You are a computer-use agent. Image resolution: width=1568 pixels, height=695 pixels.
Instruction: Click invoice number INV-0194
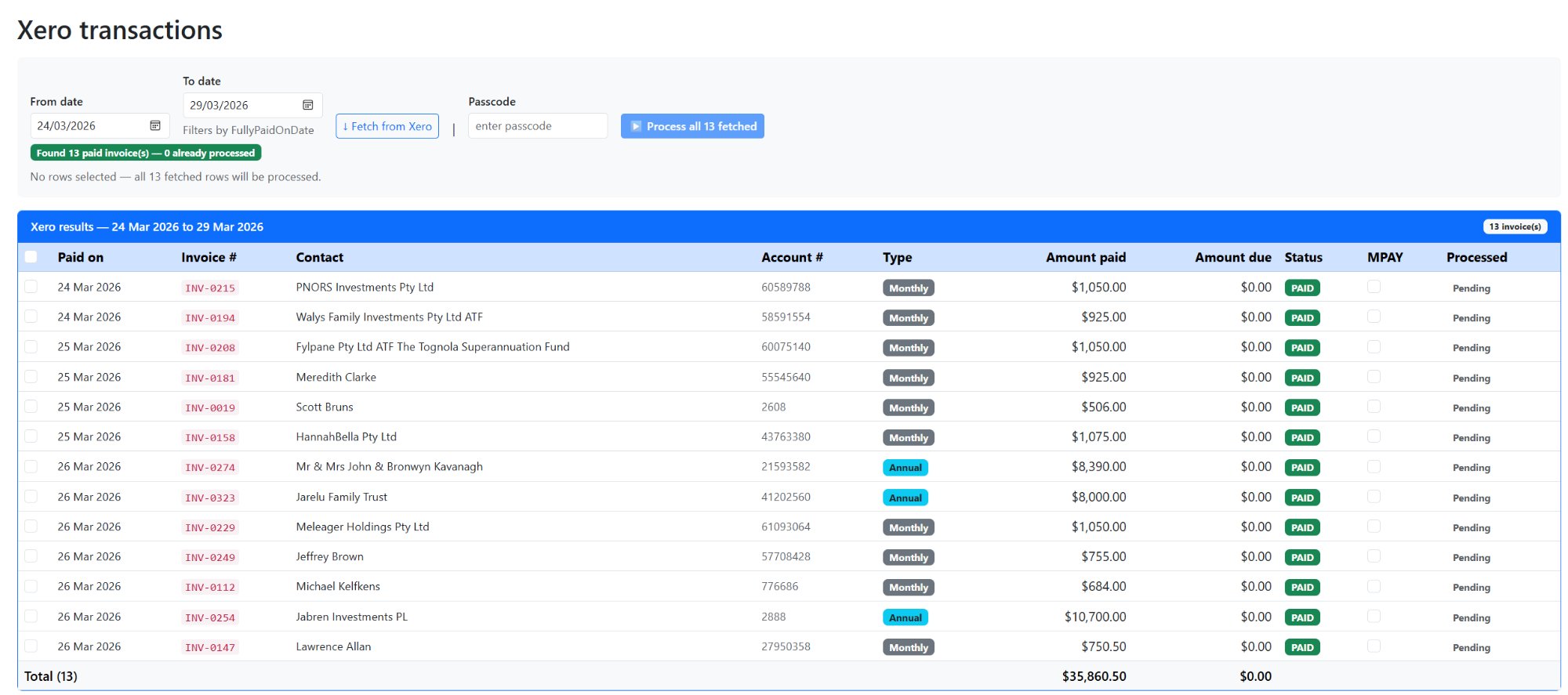[210, 317]
